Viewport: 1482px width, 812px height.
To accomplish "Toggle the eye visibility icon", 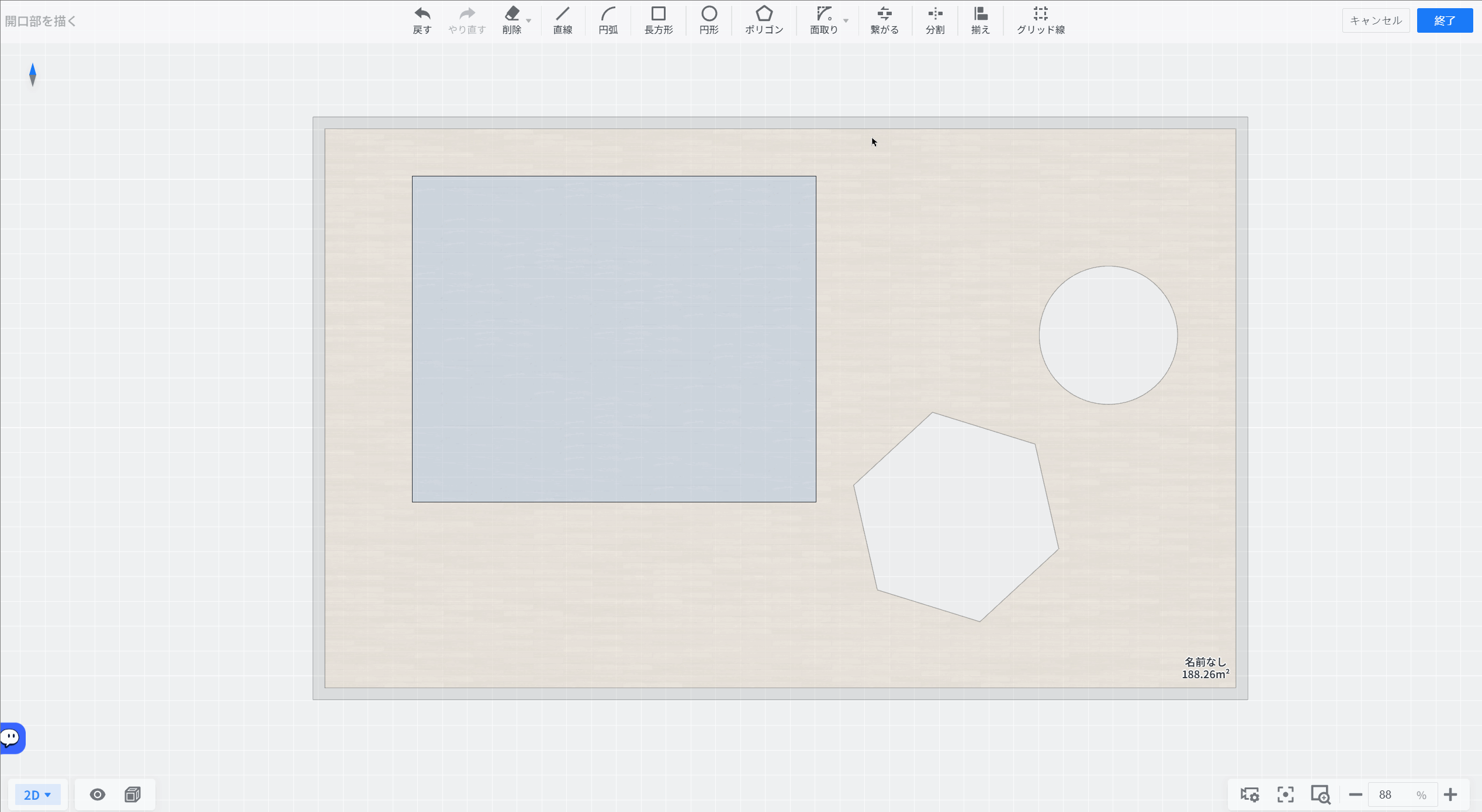I will 98,794.
